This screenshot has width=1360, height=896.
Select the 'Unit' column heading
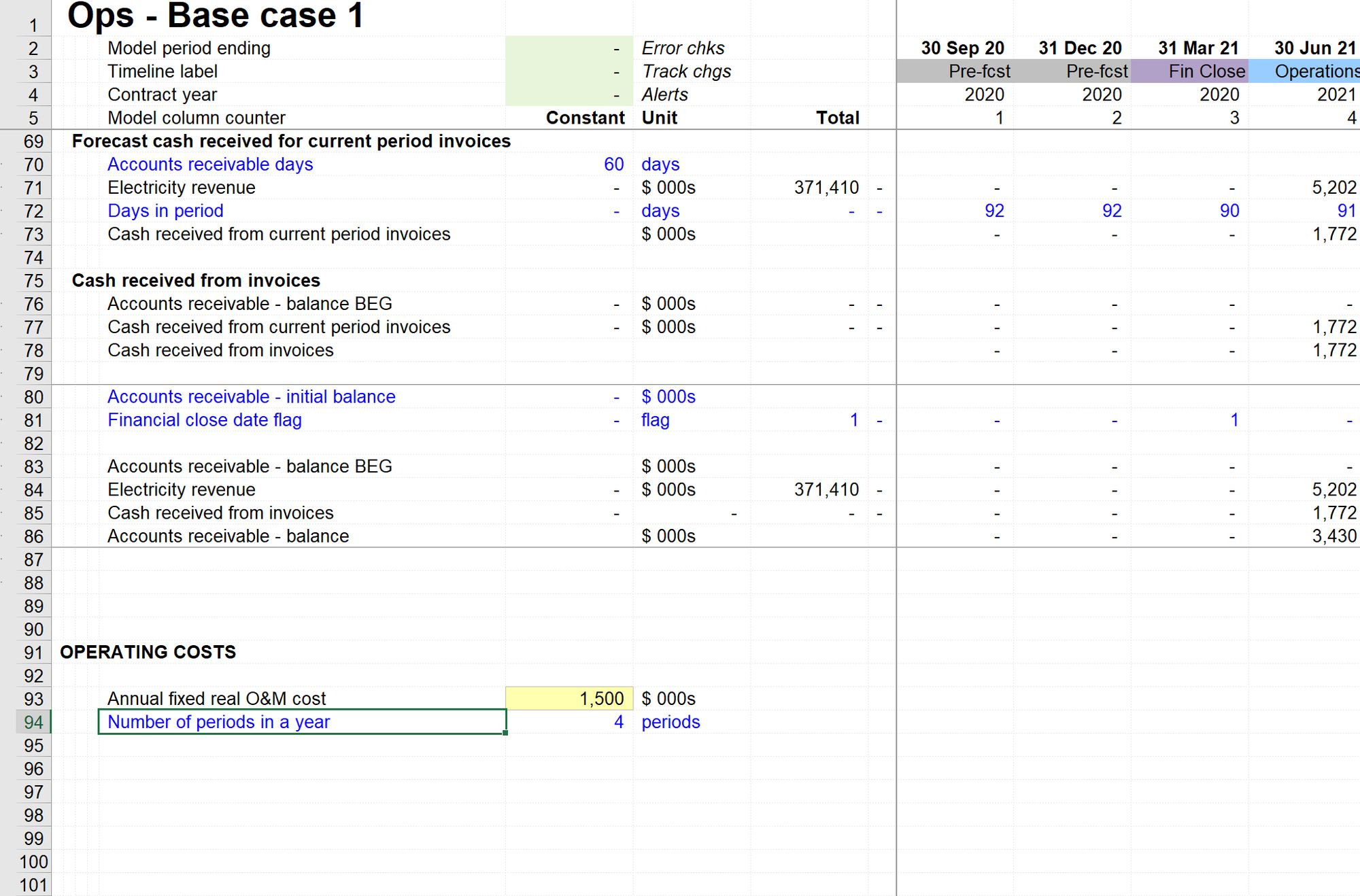(660, 118)
